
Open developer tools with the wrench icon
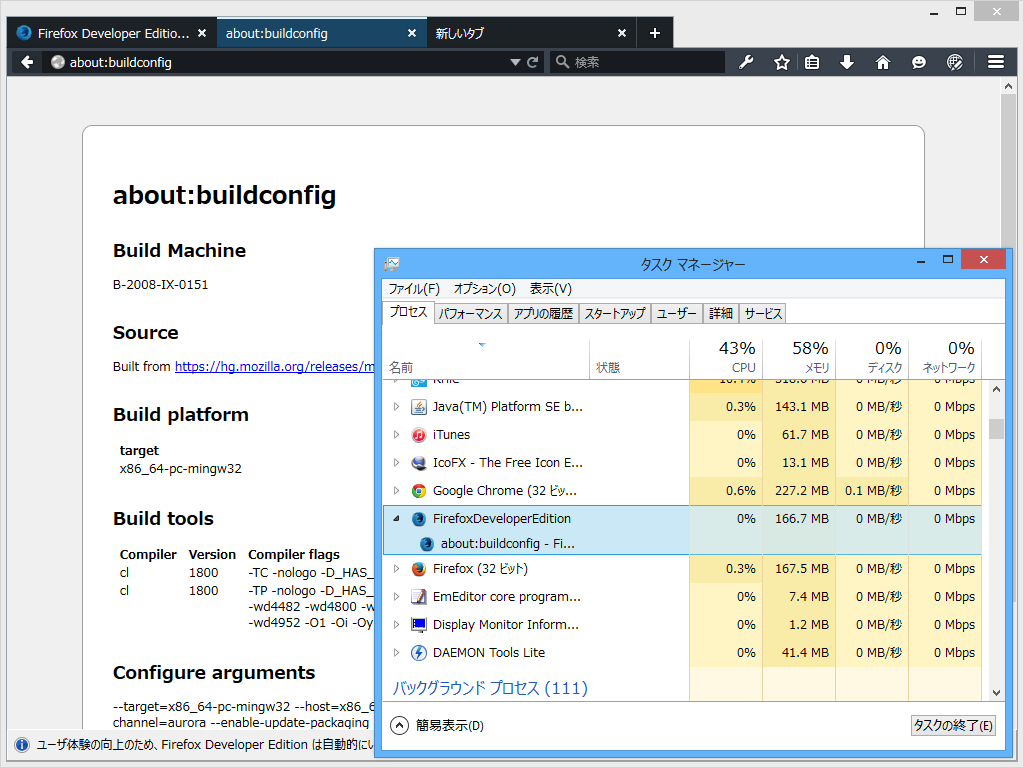(x=746, y=61)
